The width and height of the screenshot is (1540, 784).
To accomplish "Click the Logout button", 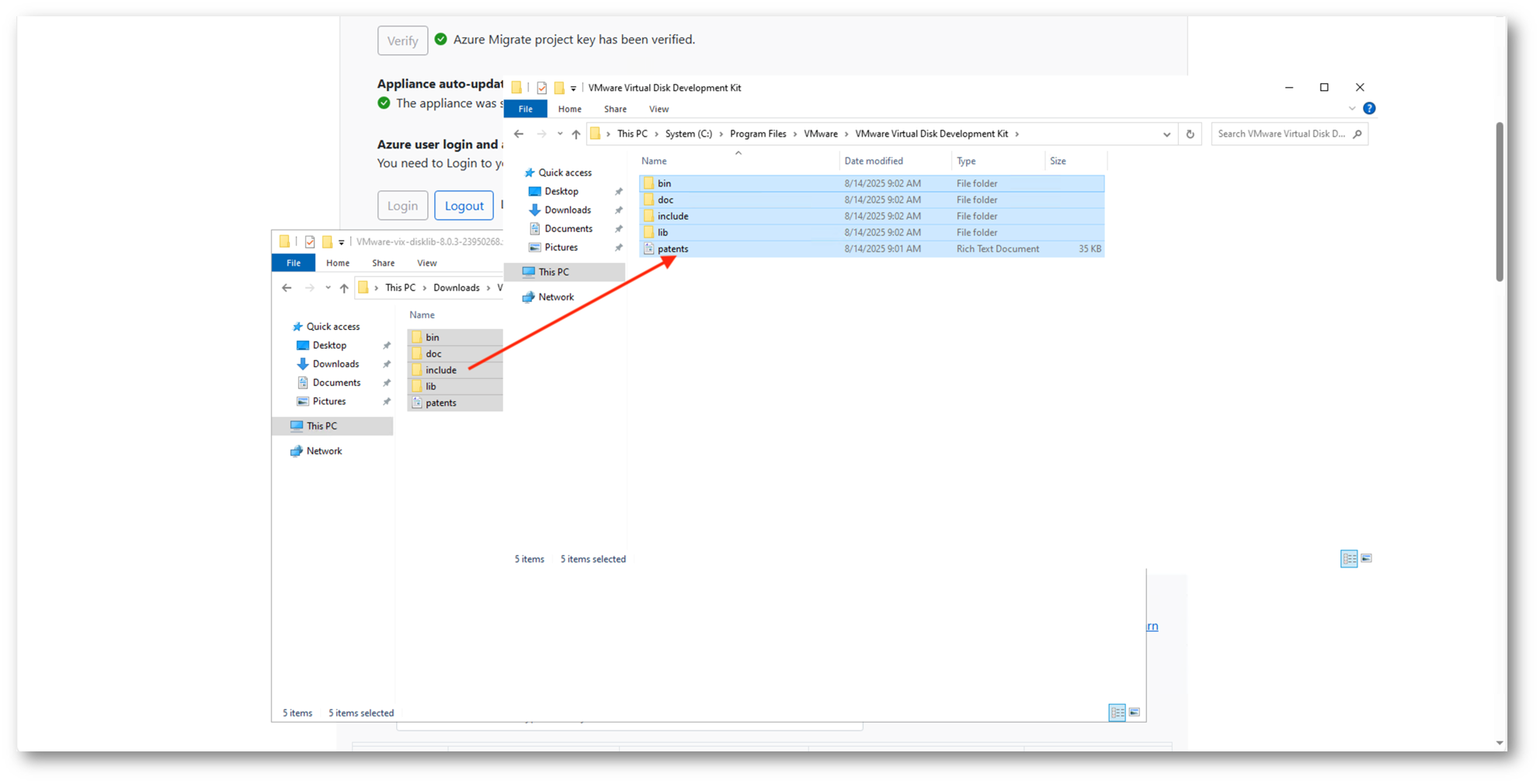I will 464,206.
